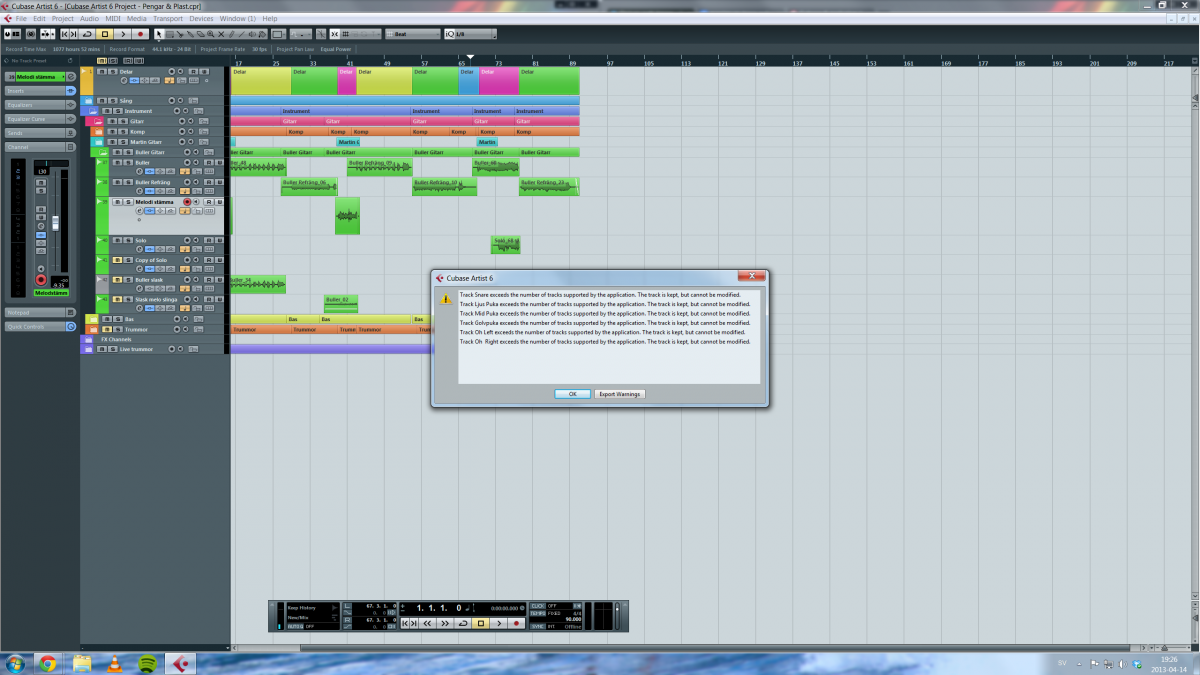
Task: Open the MIDI menu
Action: [x=113, y=19]
